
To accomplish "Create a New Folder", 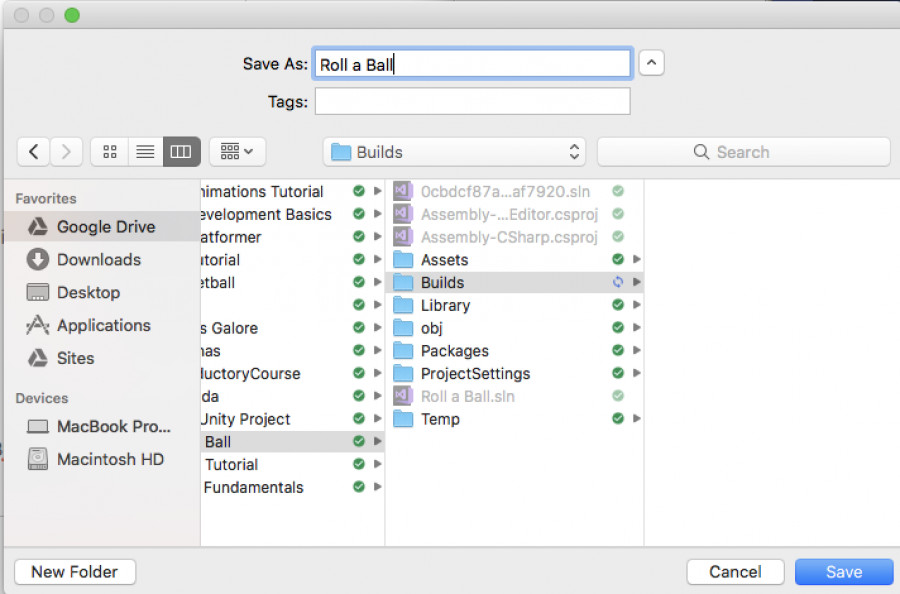I will click(75, 572).
